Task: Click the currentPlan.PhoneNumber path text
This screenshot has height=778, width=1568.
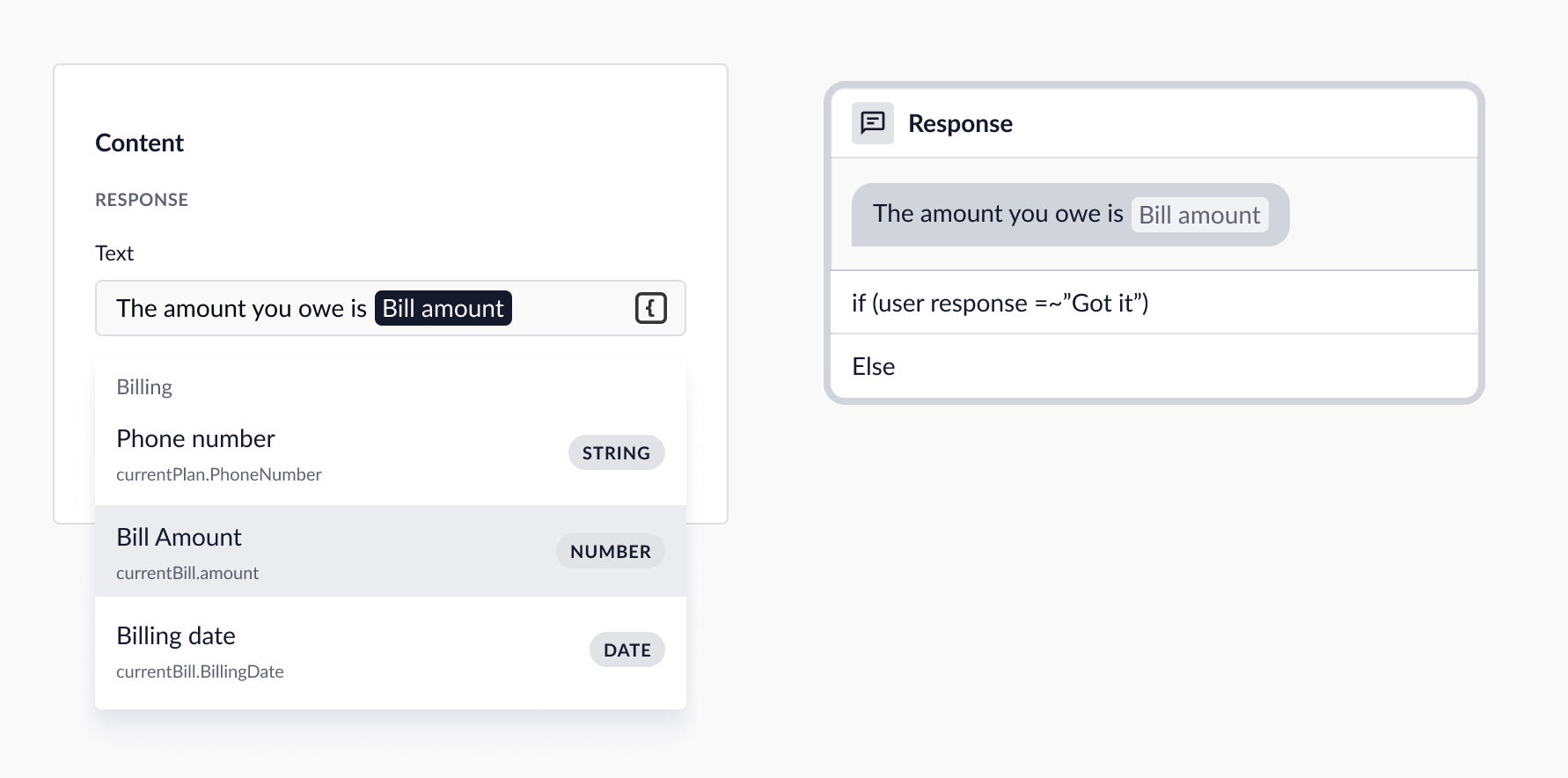Action: coord(219,474)
